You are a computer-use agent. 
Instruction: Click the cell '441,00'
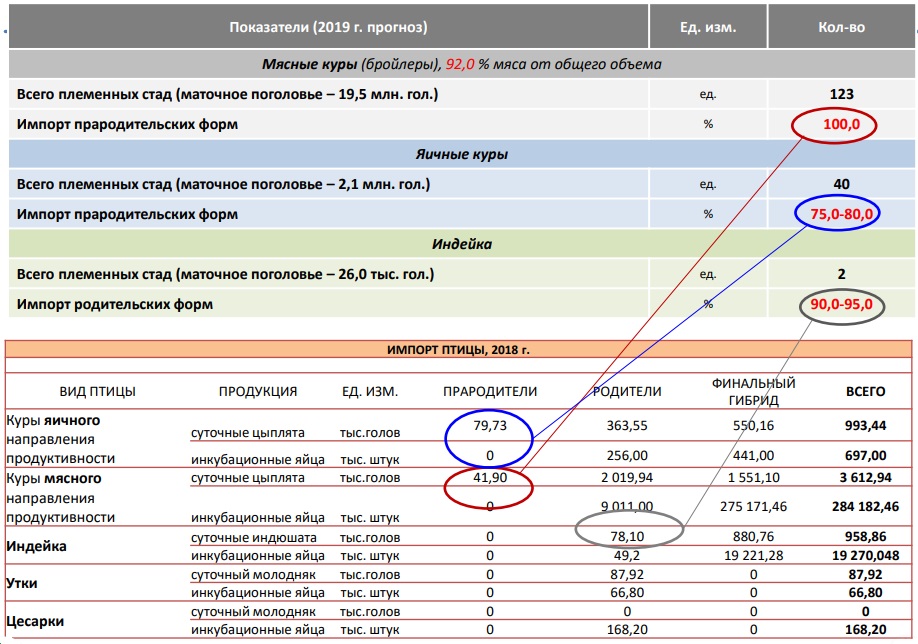point(753,455)
